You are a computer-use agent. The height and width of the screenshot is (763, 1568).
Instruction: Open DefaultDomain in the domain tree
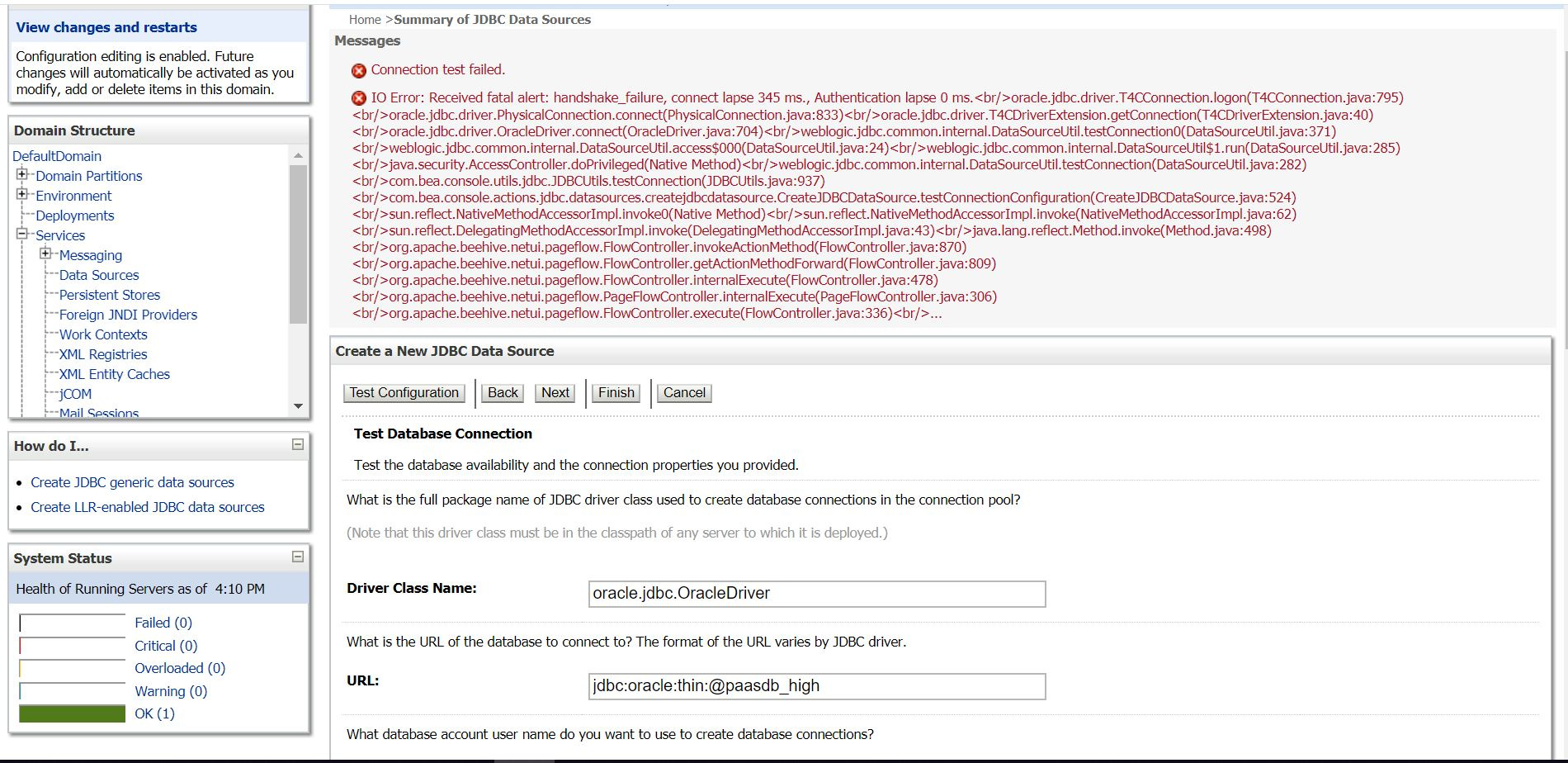pyautogui.click(x=57, y=156)
